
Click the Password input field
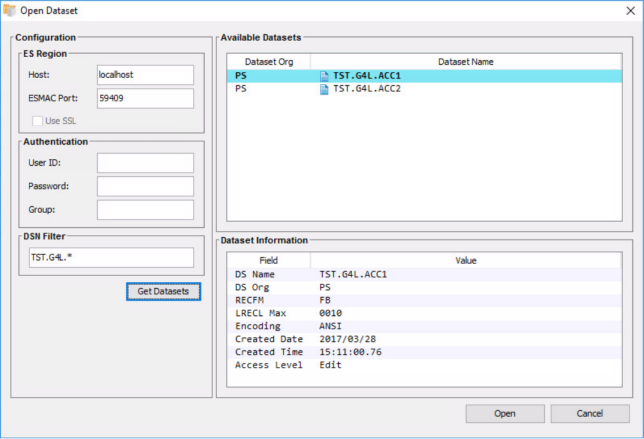145,186
